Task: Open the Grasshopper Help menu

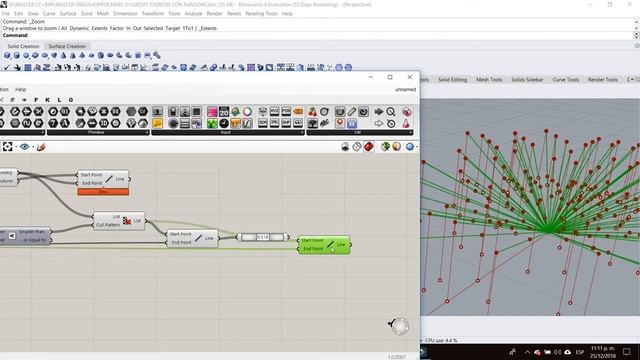Action: pyautogui.click(x=20, y=89)
